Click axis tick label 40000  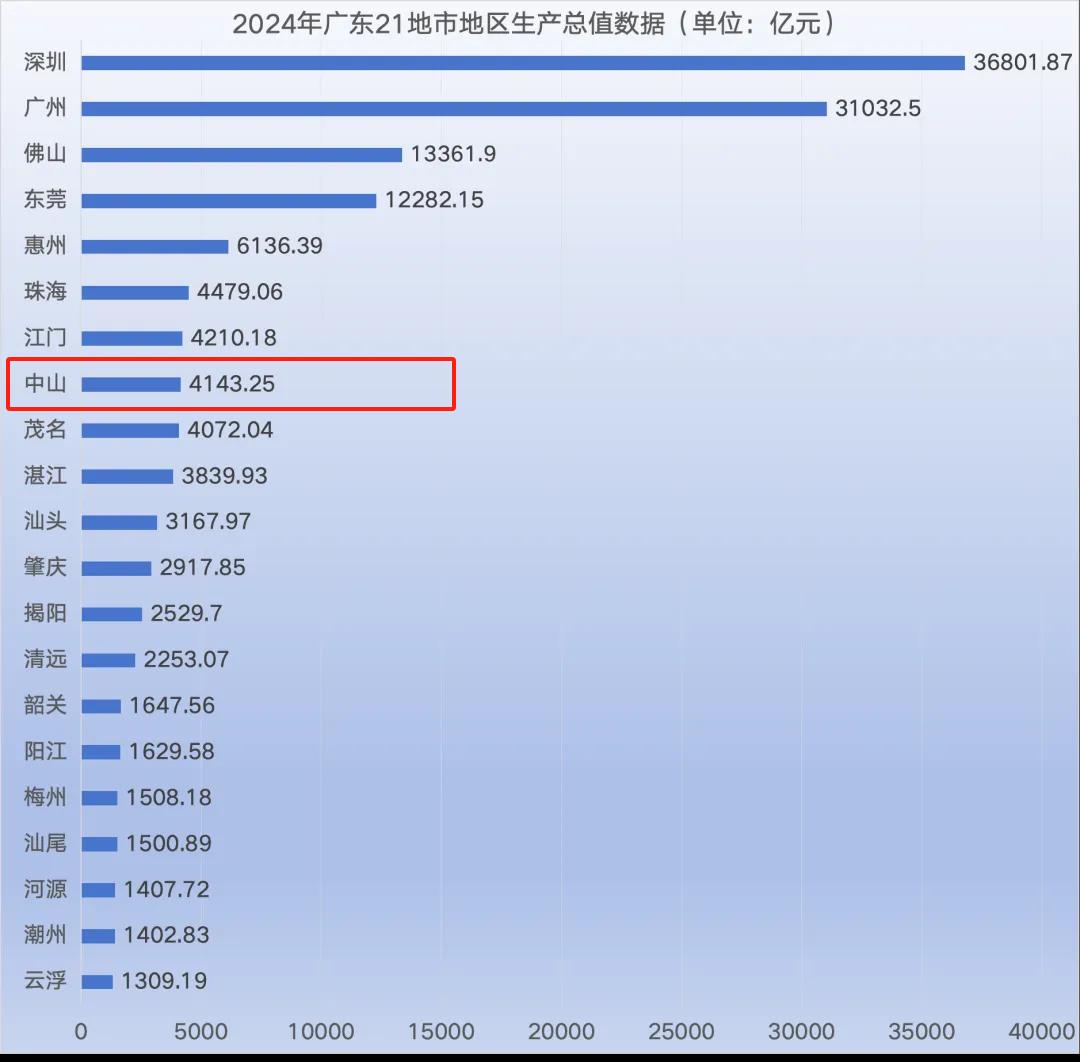click(x=1041, y=1031)
